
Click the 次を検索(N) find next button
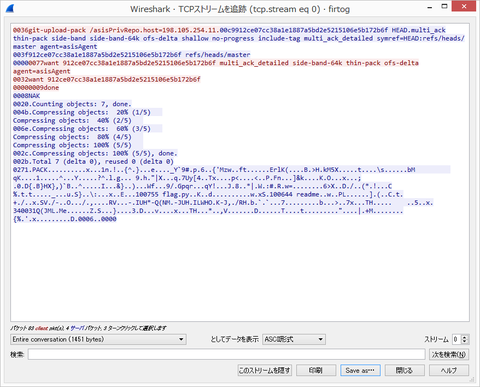click(449, 354)
